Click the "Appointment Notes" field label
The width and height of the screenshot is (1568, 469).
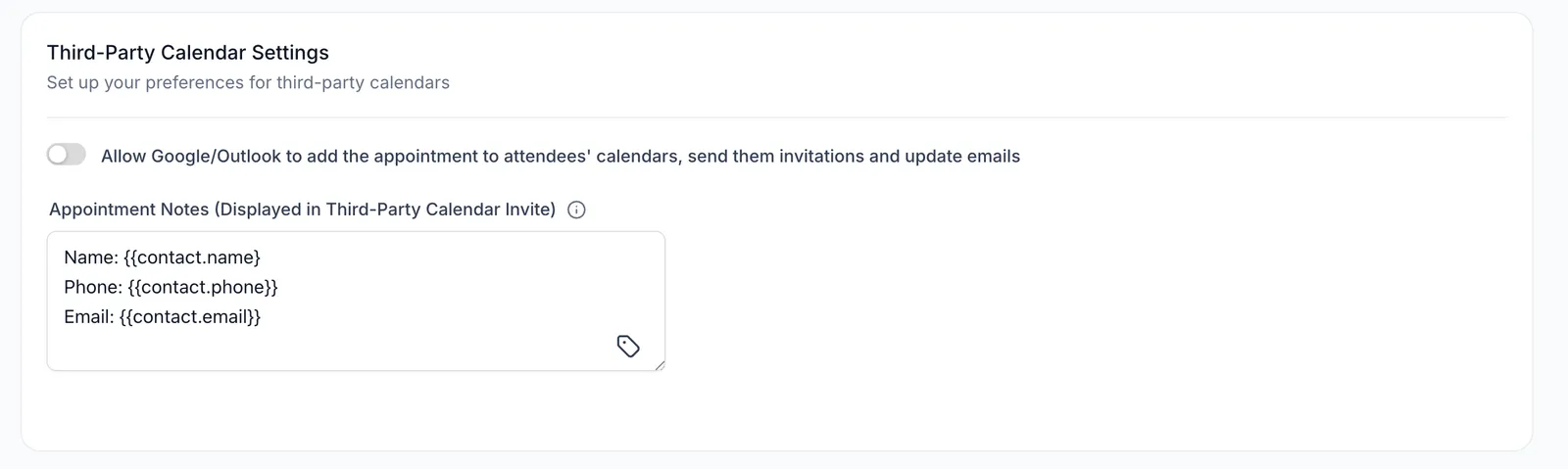(129, 210)
